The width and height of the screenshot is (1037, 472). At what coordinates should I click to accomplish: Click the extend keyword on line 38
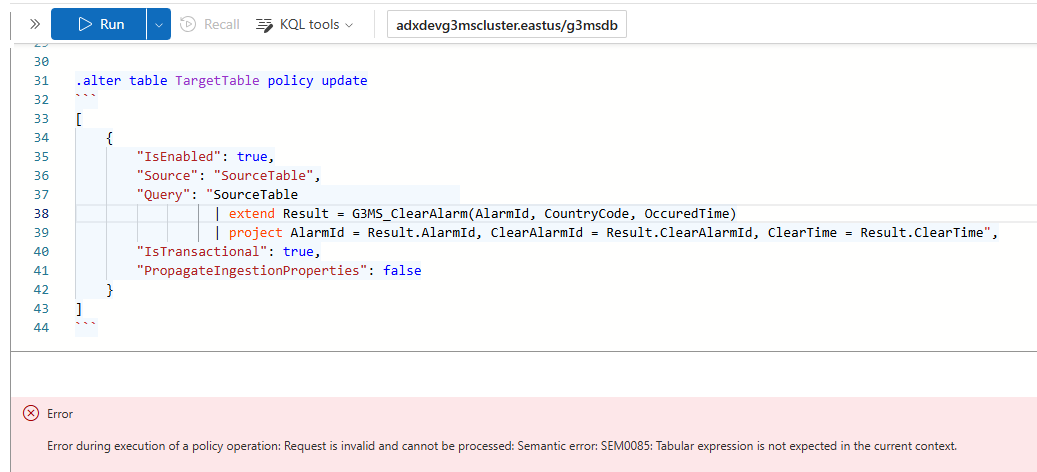click(252, 214)
